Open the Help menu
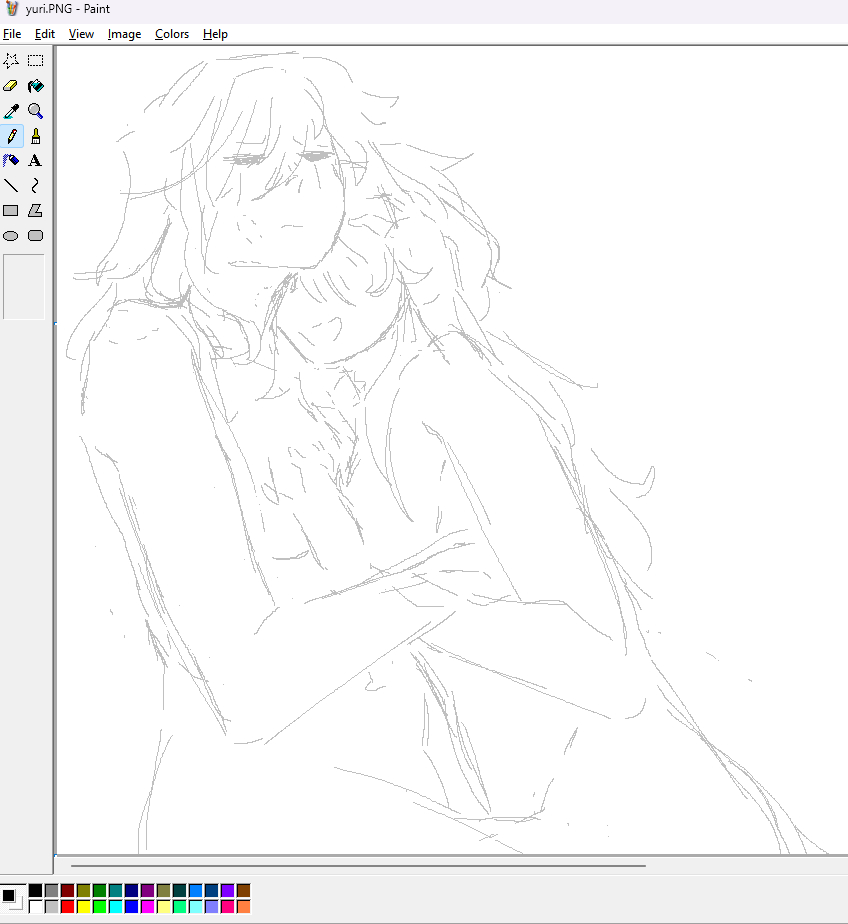Viewport: 848px width, 924px height. (x=215, y=34)
